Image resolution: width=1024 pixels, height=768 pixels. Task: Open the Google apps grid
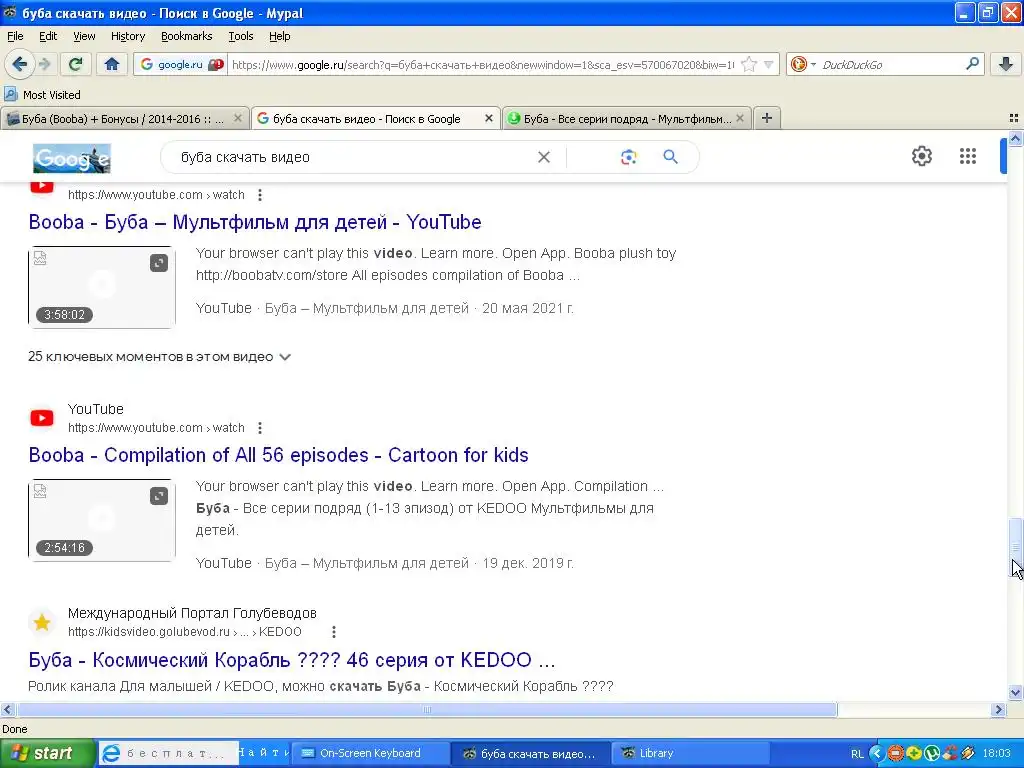coord(968,156)
